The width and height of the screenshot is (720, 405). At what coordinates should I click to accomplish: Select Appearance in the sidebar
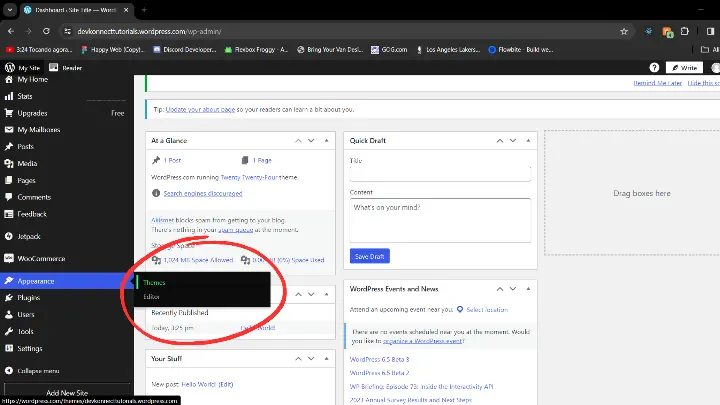[x=67, y=281]
